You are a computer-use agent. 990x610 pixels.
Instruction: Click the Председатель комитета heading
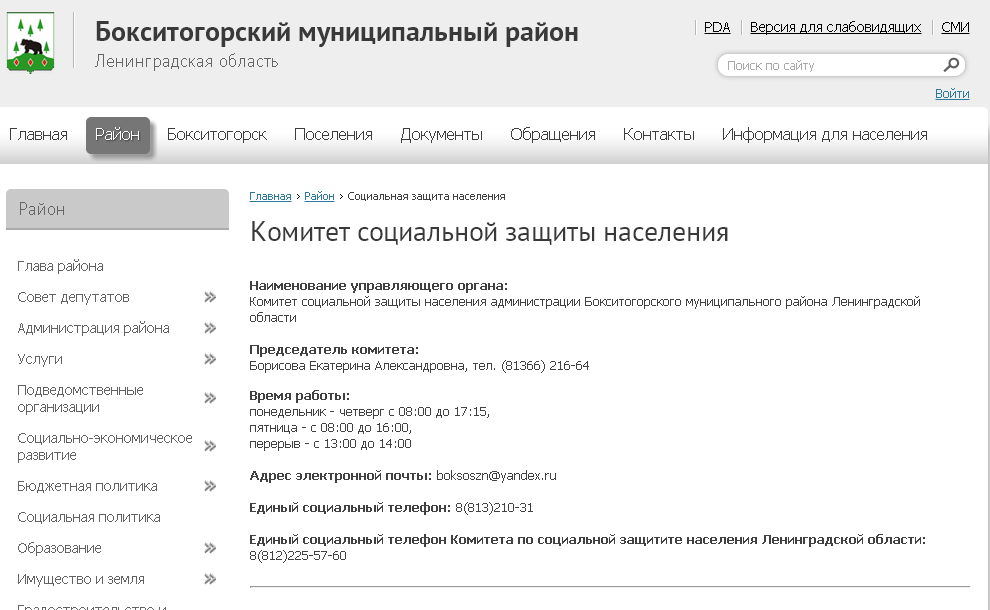click(x=334, y=350)
